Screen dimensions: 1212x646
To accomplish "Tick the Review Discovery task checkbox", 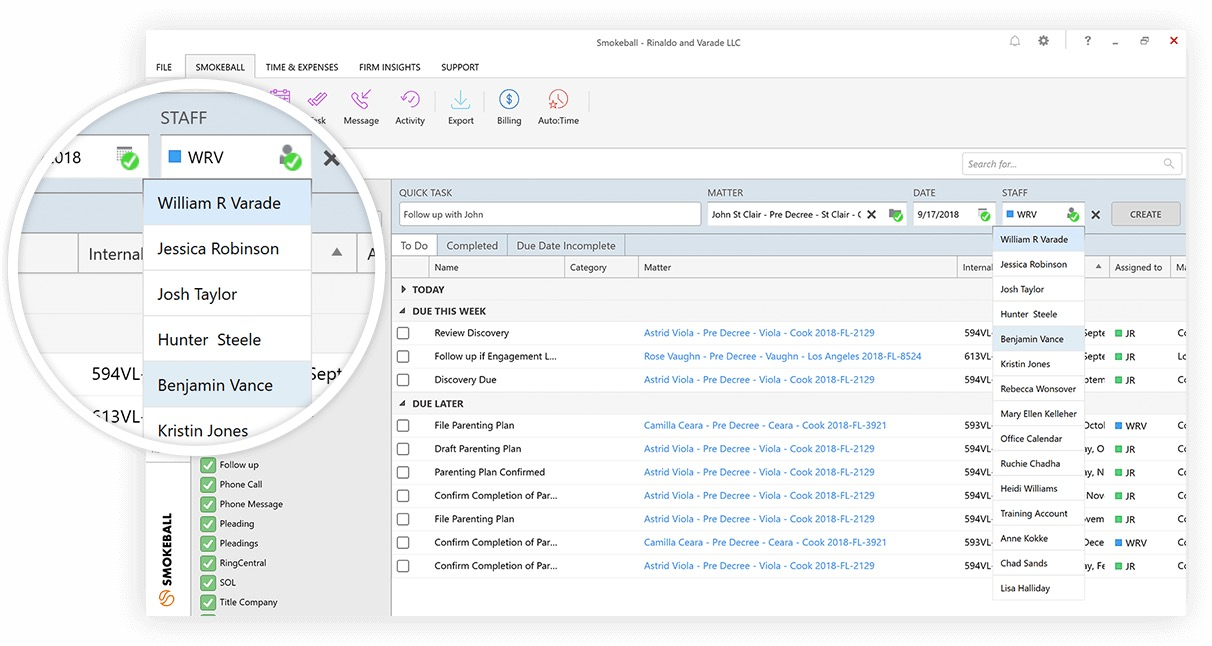I will (x=403, y=333).
